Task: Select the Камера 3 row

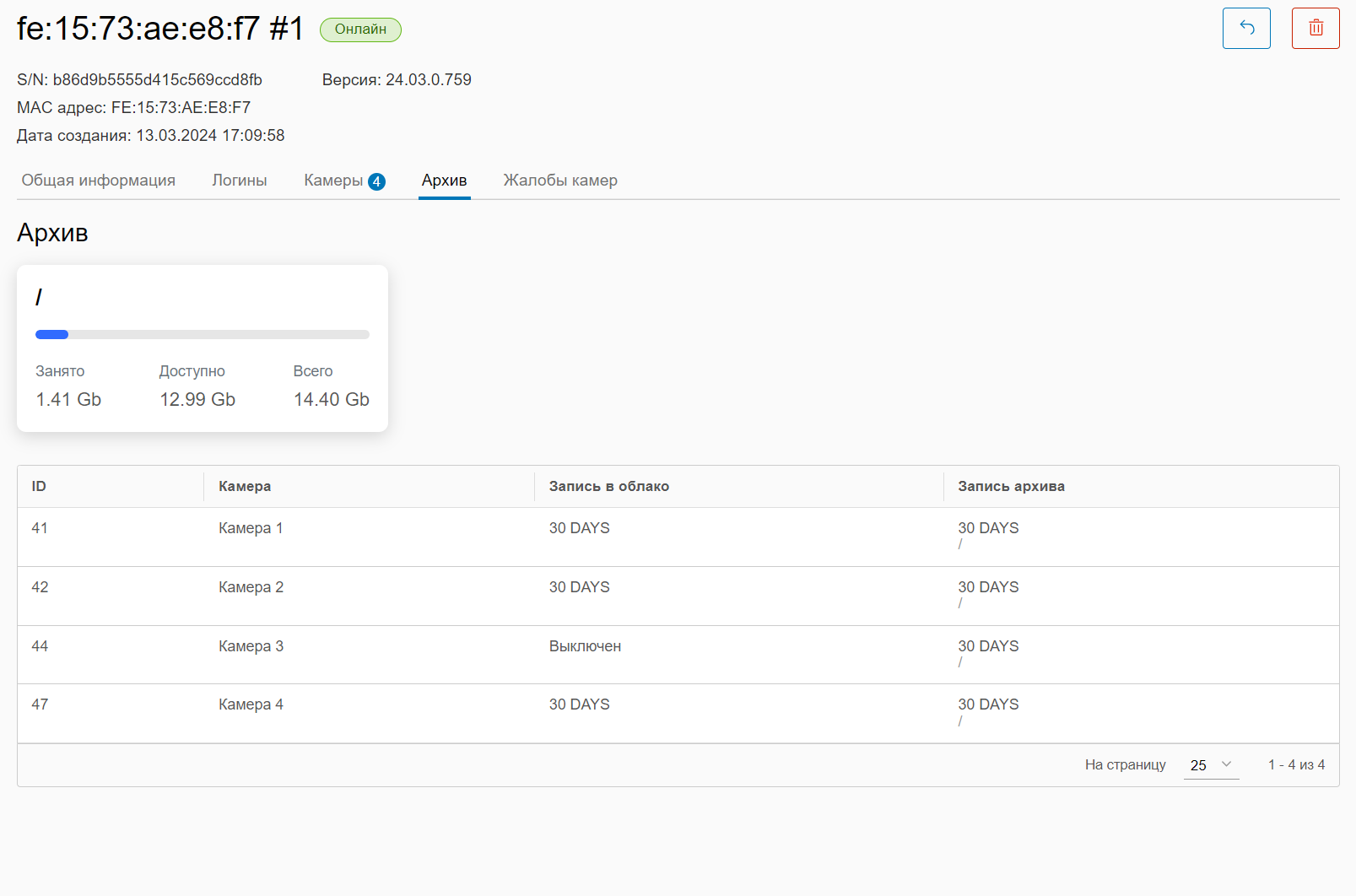Action: click(251, 646)
